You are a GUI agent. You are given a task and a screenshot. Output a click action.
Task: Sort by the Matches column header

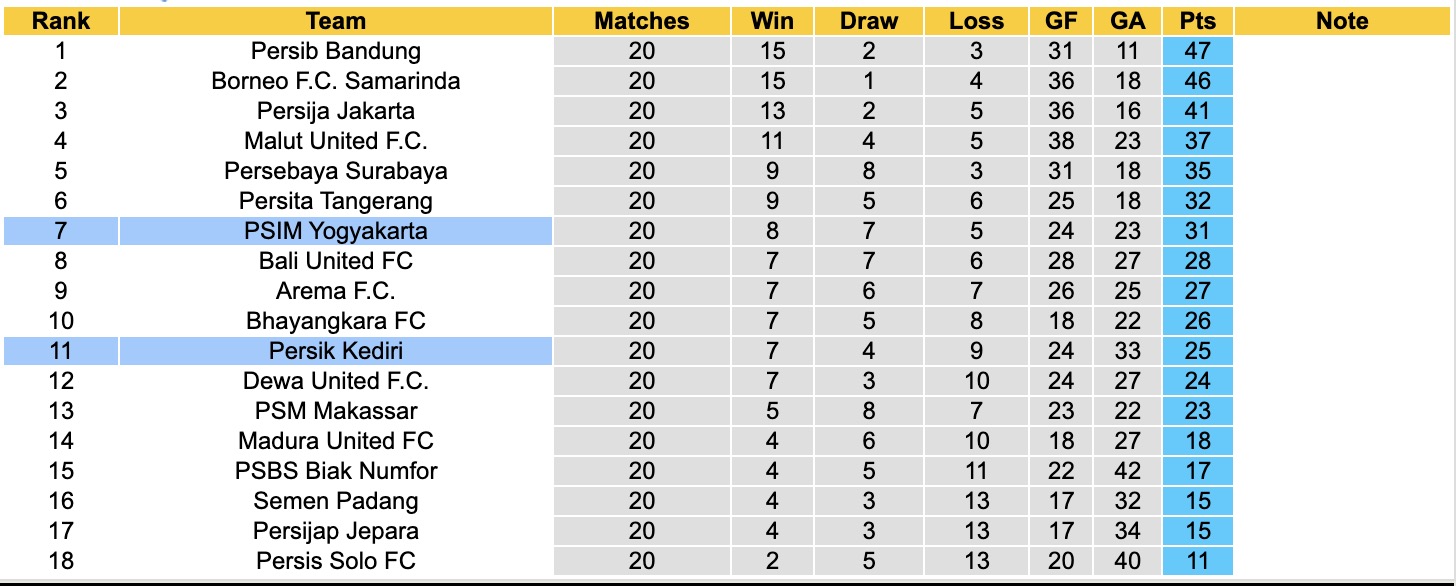click(x=642, y=21)
